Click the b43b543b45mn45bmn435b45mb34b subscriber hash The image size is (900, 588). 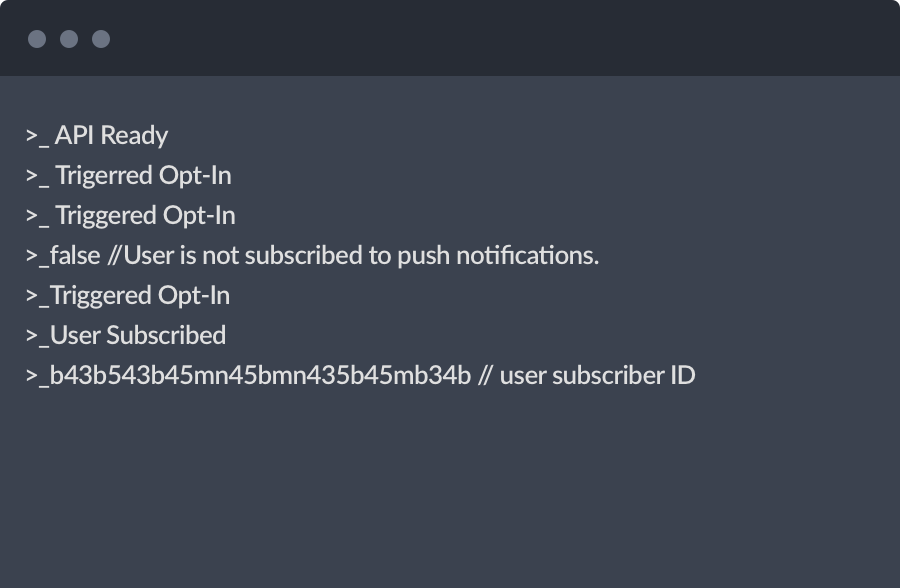point(261,376)
